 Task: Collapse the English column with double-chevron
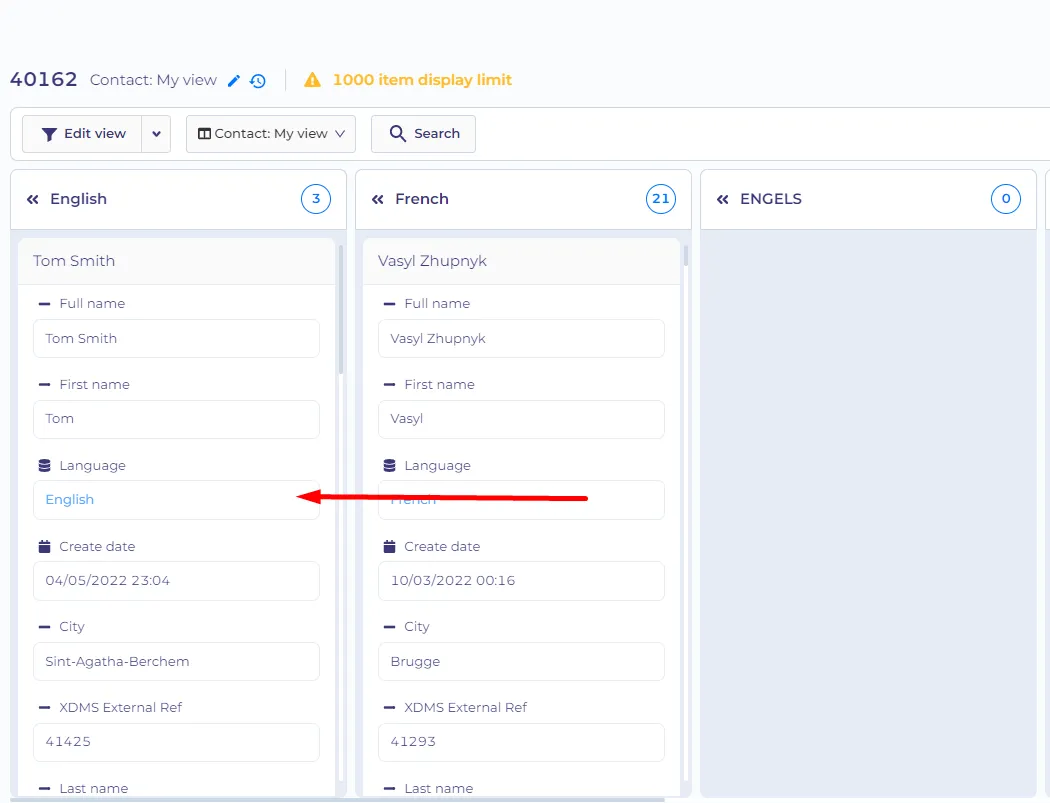[x=33, y=200]
